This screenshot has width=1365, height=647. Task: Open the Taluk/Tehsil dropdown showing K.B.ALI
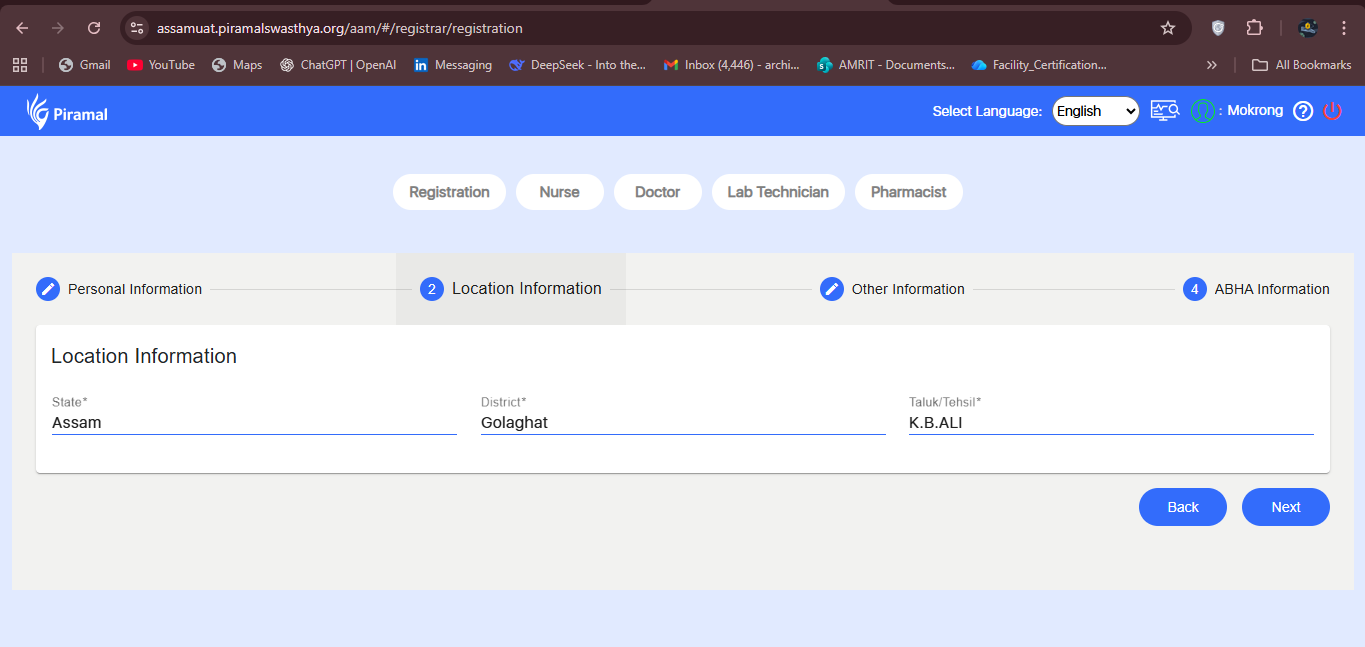point(1110,423)
